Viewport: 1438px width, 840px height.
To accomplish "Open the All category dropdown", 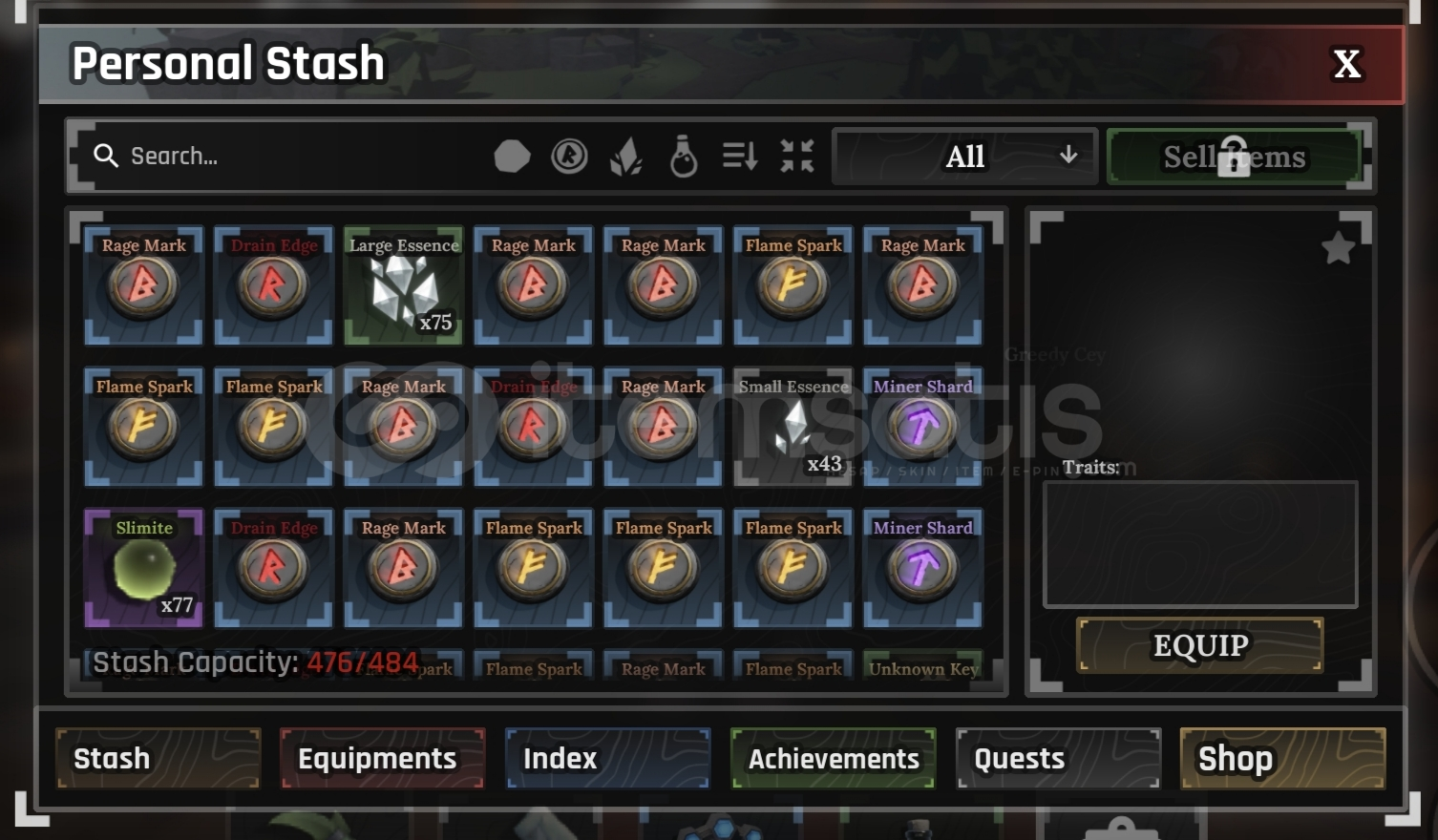I will click(x=964, y=157).
